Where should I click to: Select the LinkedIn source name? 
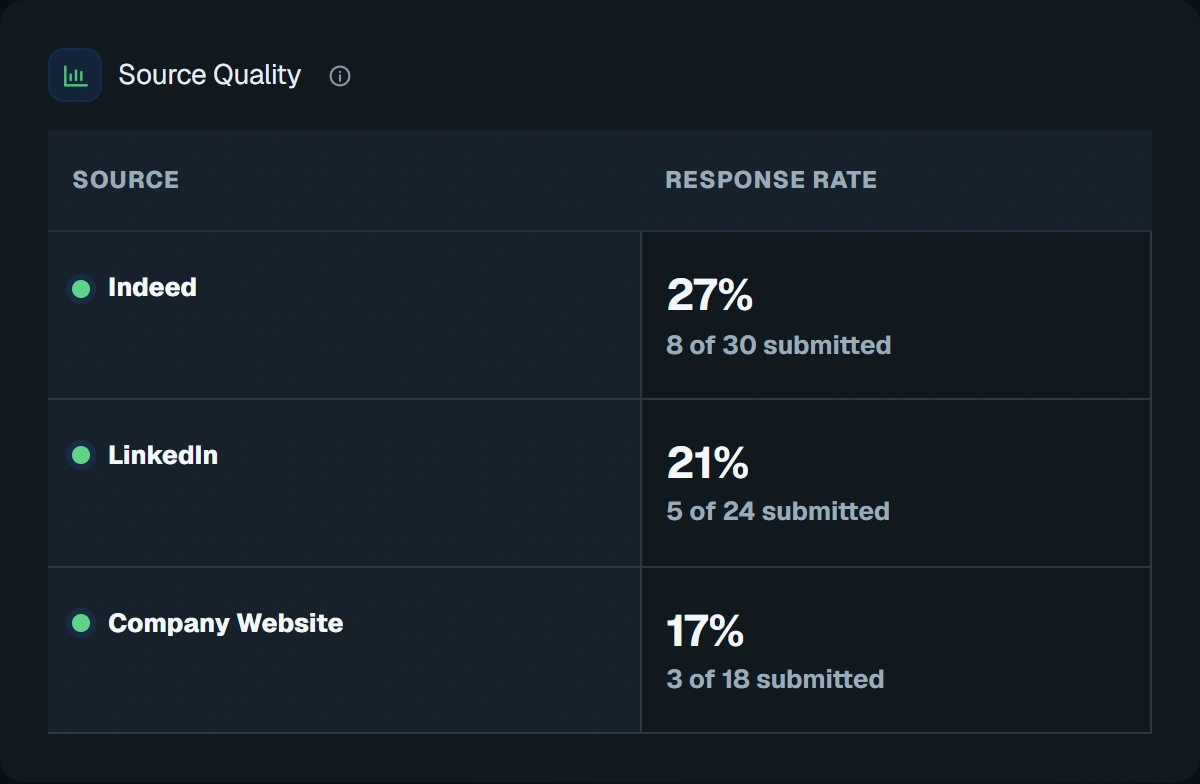(x=163, y=455)
